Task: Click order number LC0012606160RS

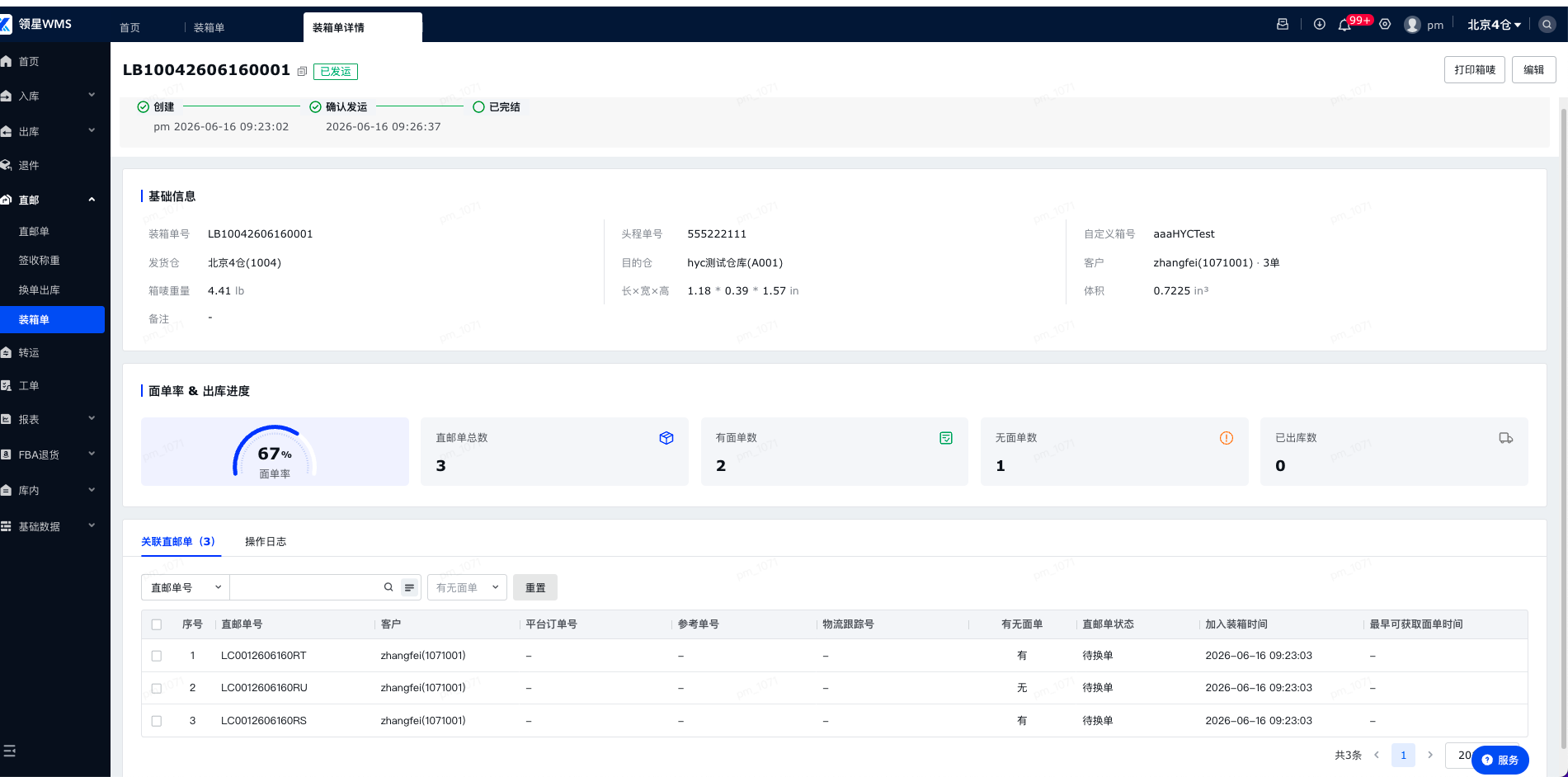Action: coord(264,721)
